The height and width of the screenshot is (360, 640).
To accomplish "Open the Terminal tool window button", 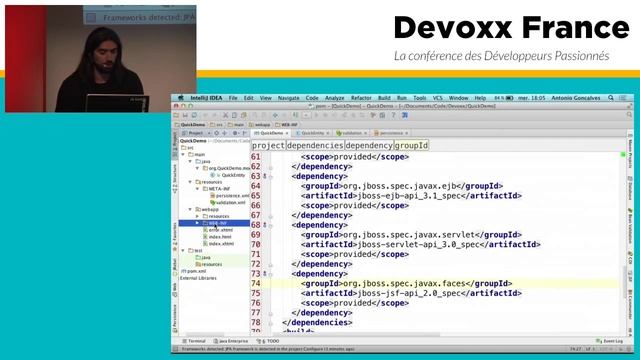I will 194,341.
